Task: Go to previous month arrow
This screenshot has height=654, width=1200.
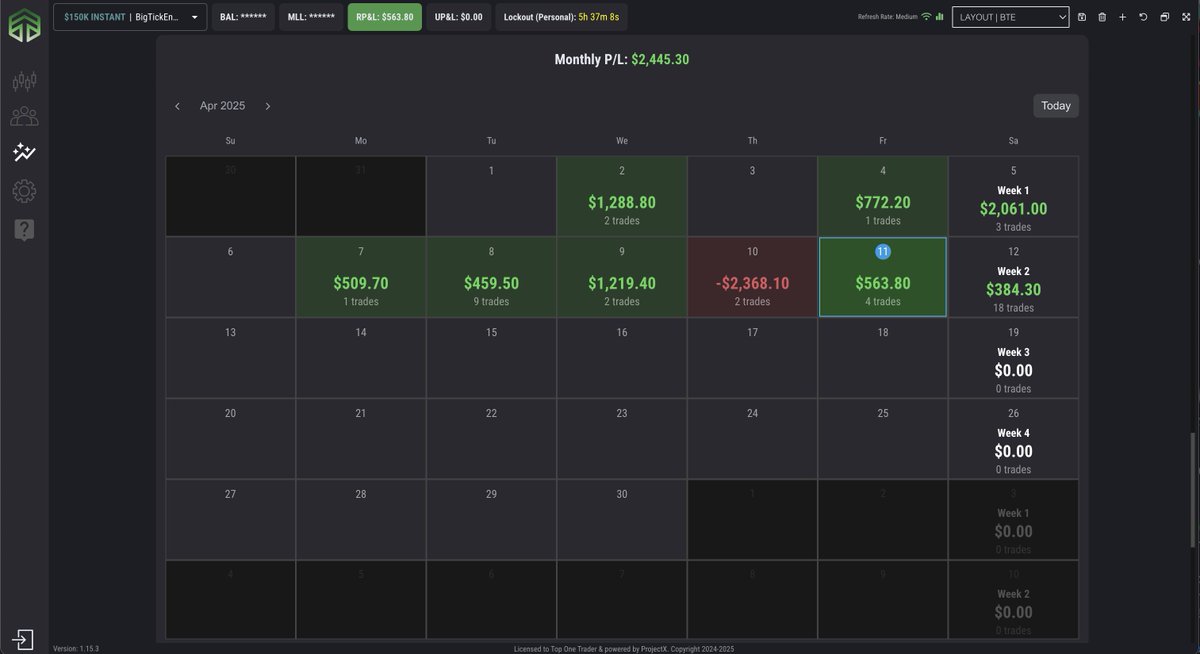Action: 177,106
